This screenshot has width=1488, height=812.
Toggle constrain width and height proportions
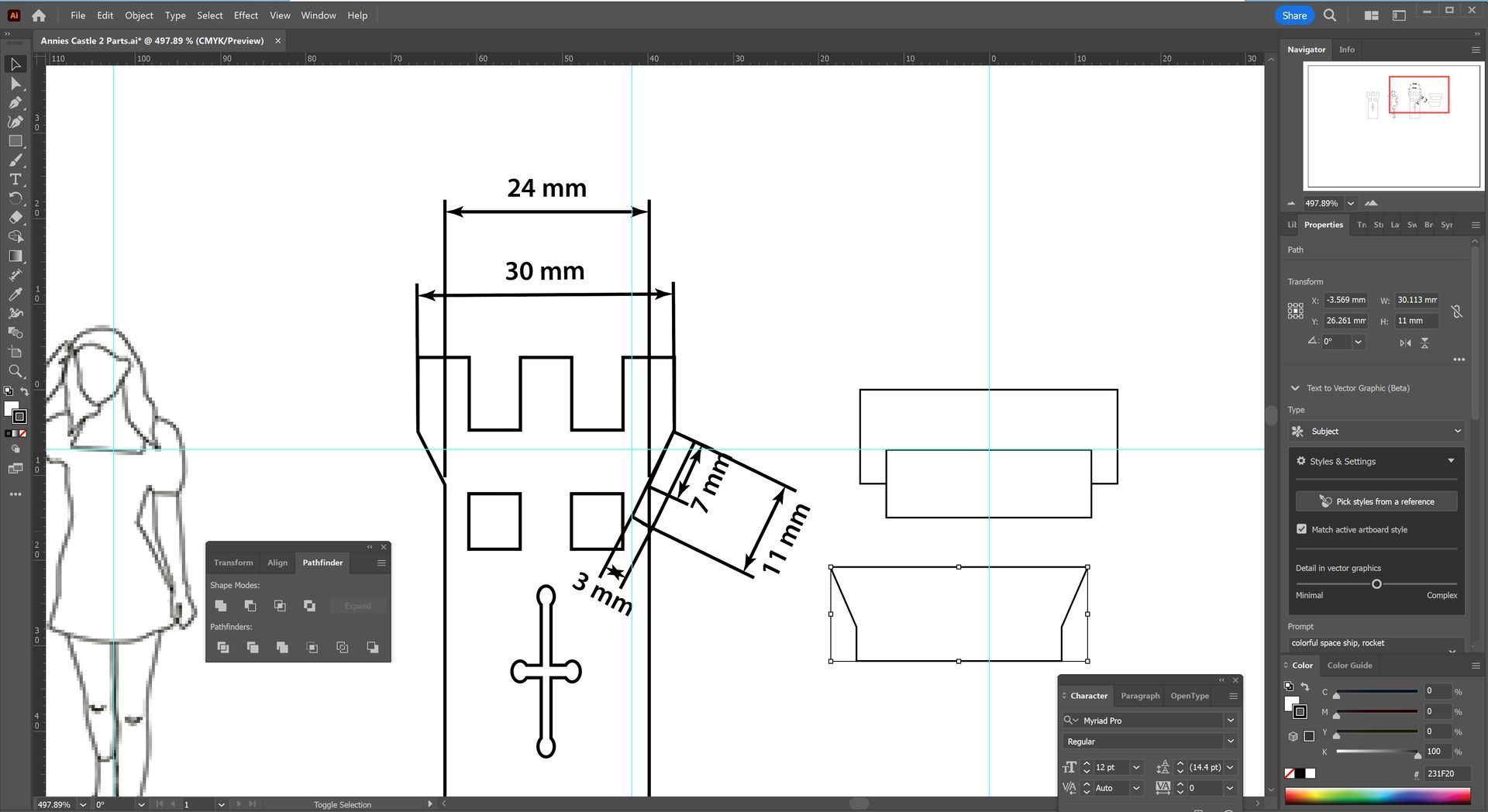(1457, 311)
